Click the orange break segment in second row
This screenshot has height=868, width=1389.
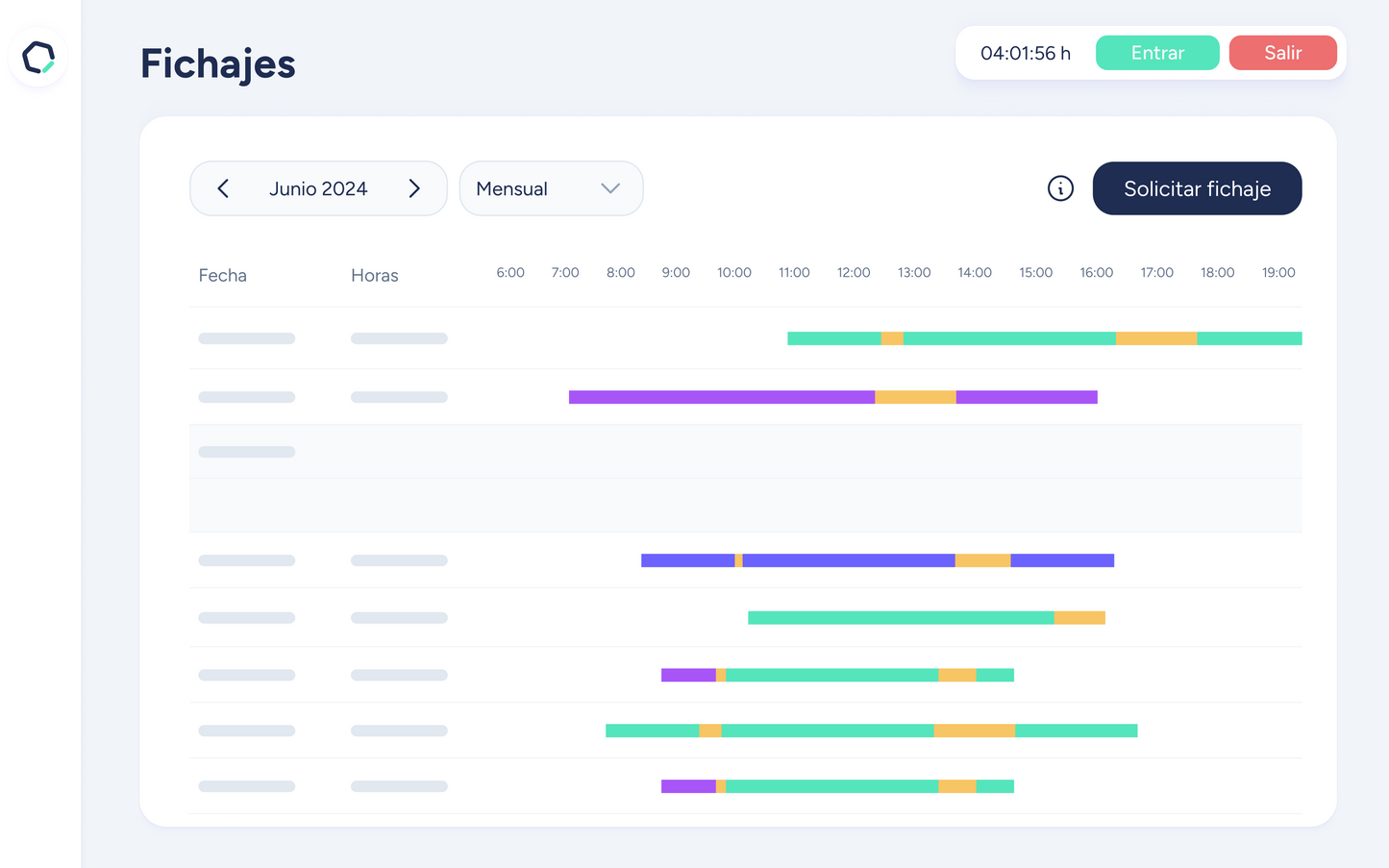tap(915, 397)
